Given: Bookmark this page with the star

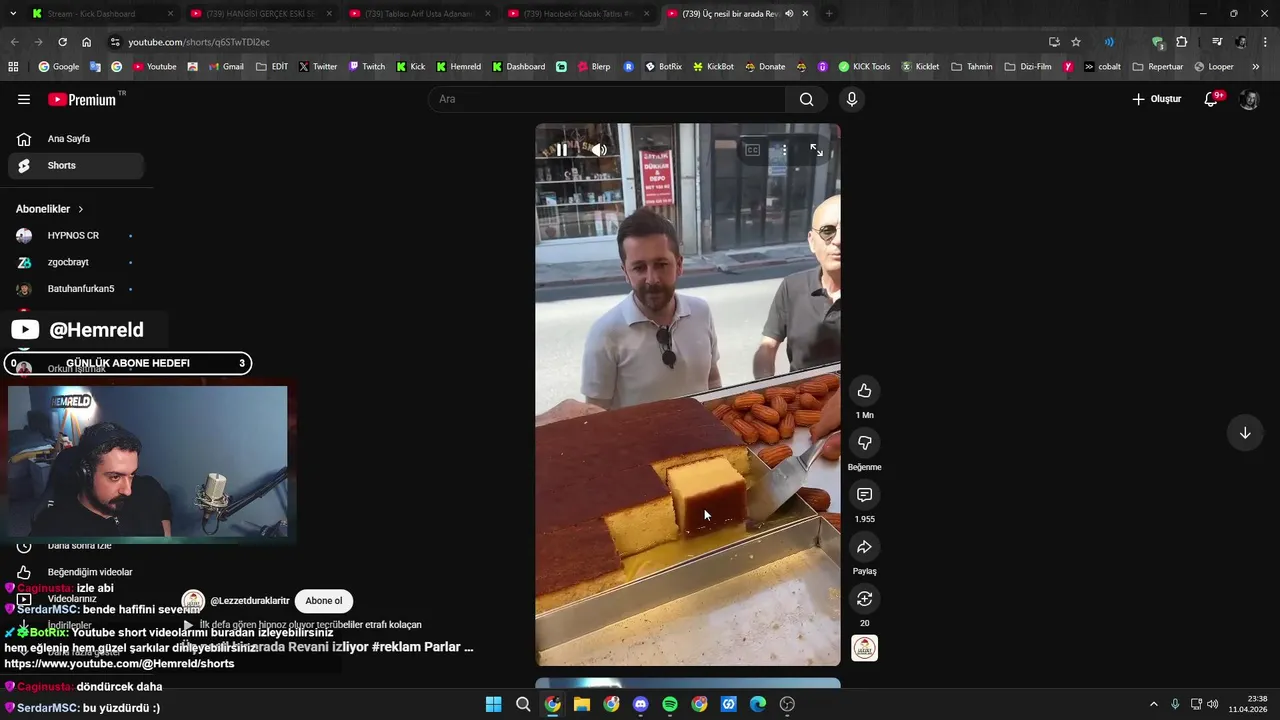Looking at the screenshot, I should [1076, 42].
